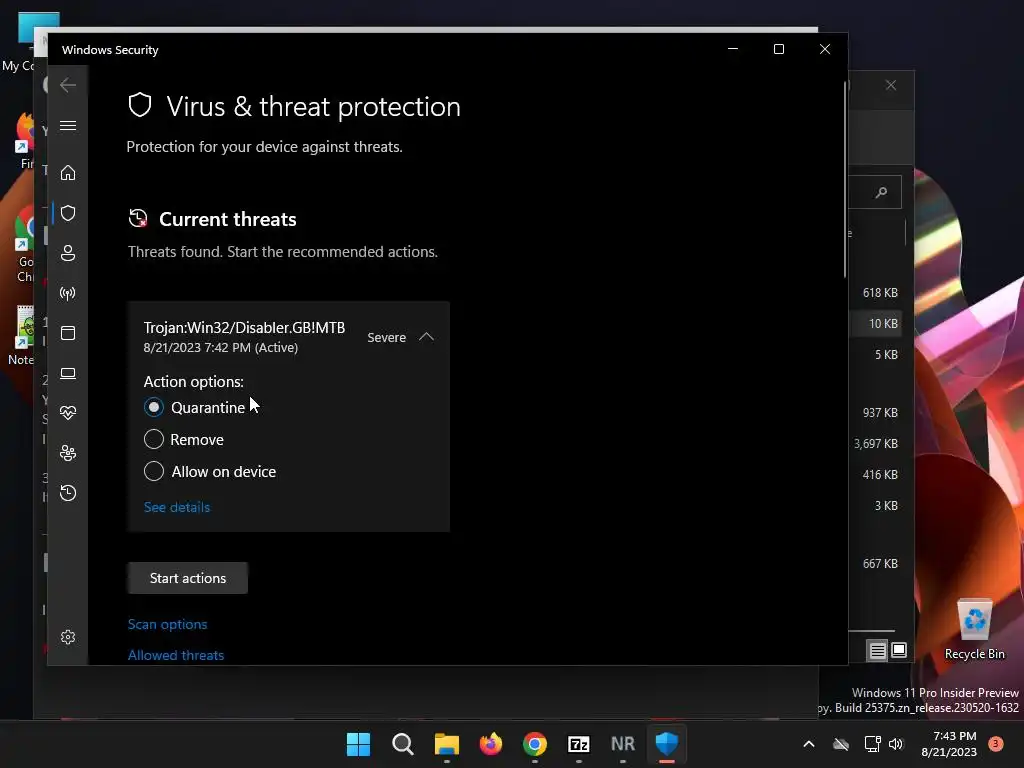Select the 937 KB file row
This screenshot has width=1024, height=768.
pos(876,413)
